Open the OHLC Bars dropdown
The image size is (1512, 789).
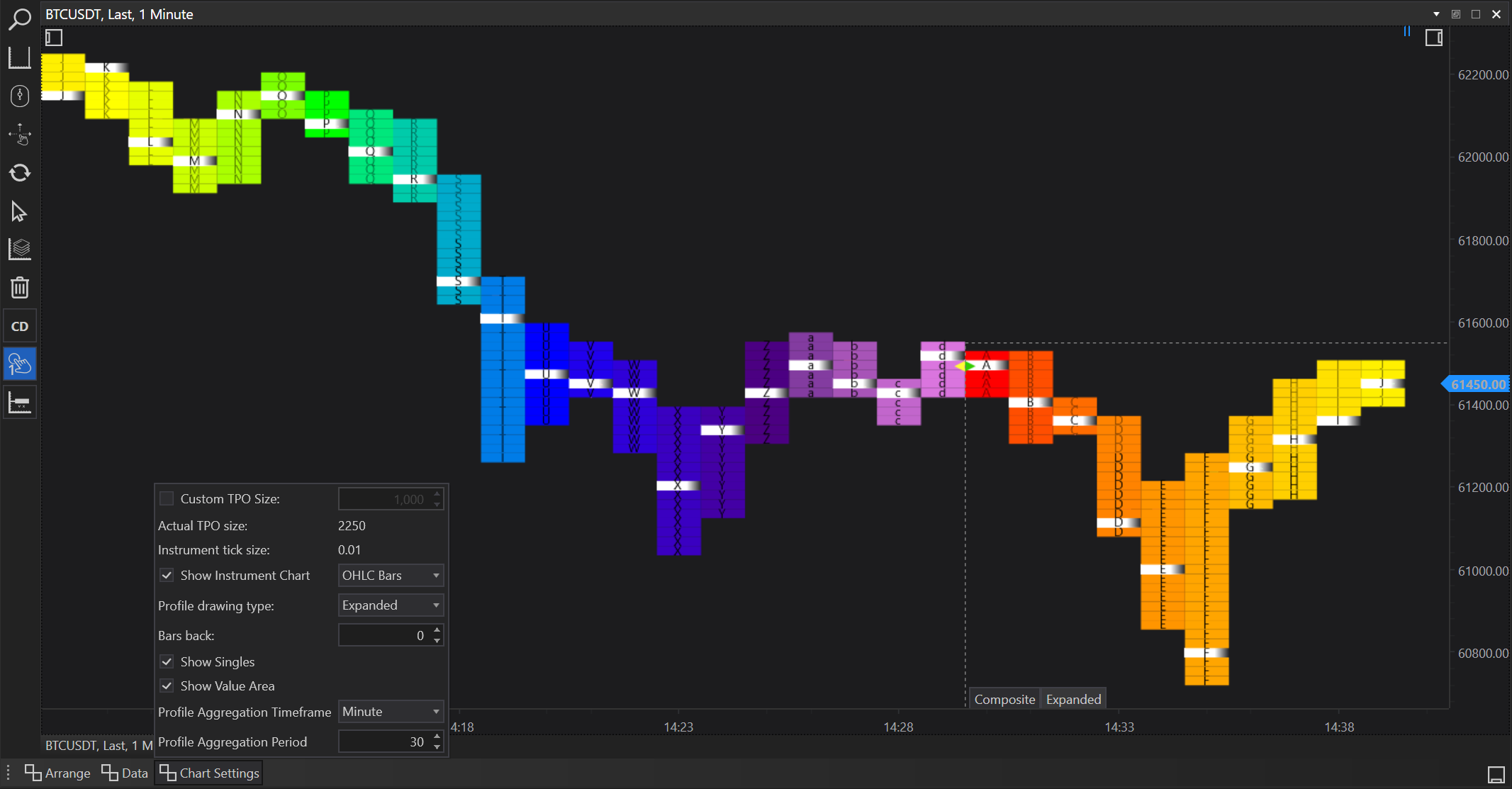391,575
